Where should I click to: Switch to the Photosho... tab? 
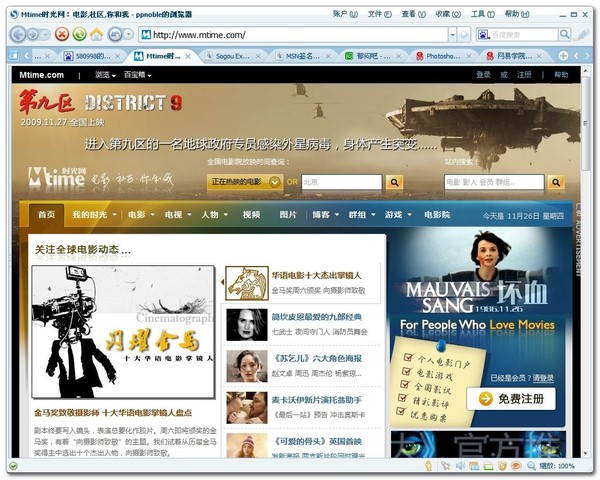click(x=443, y=56)
